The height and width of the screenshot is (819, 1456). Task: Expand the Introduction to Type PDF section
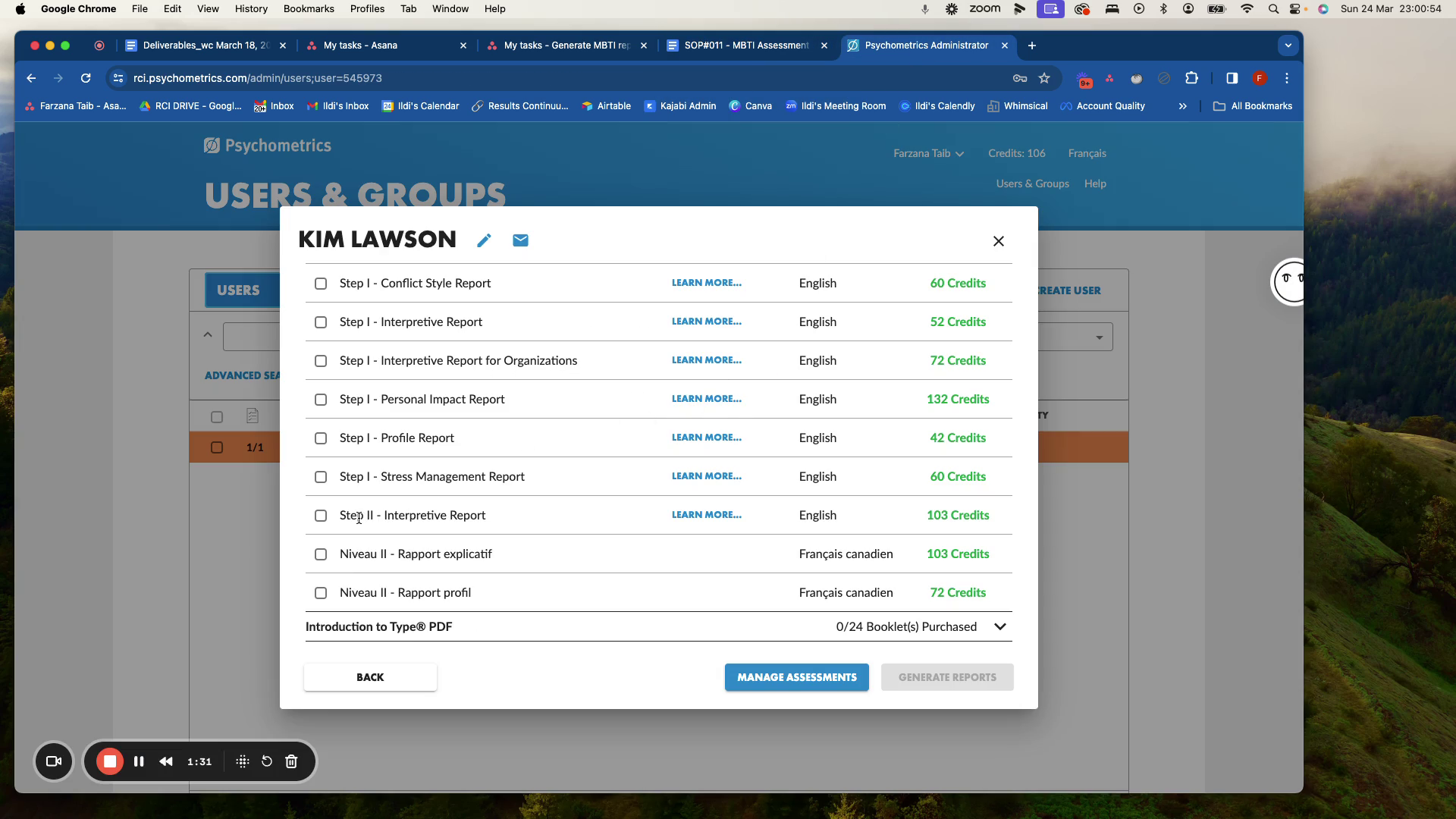(x=999, y=626)
